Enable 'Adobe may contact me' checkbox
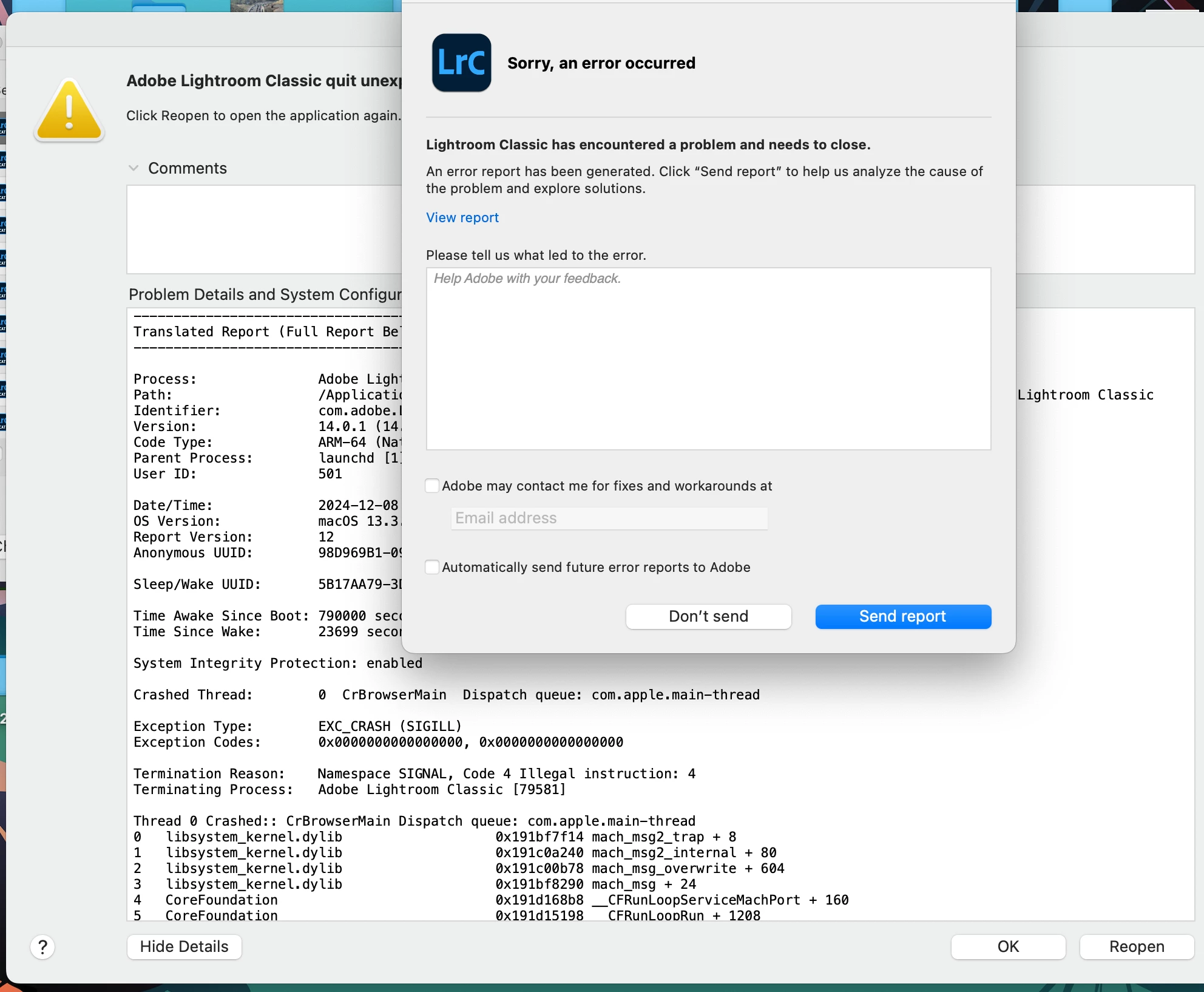Image resolution: width=1204 pixels, height=992 pixels. click(x=432, y=486)
